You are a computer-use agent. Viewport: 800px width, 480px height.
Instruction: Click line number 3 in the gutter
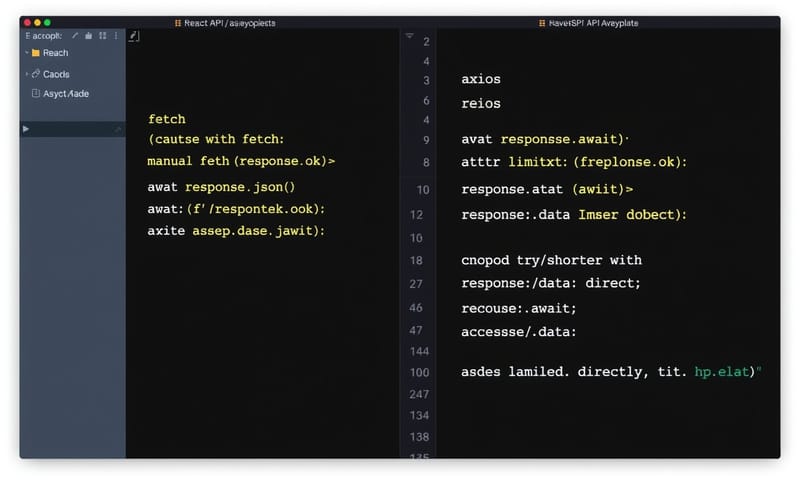point(426,81)
